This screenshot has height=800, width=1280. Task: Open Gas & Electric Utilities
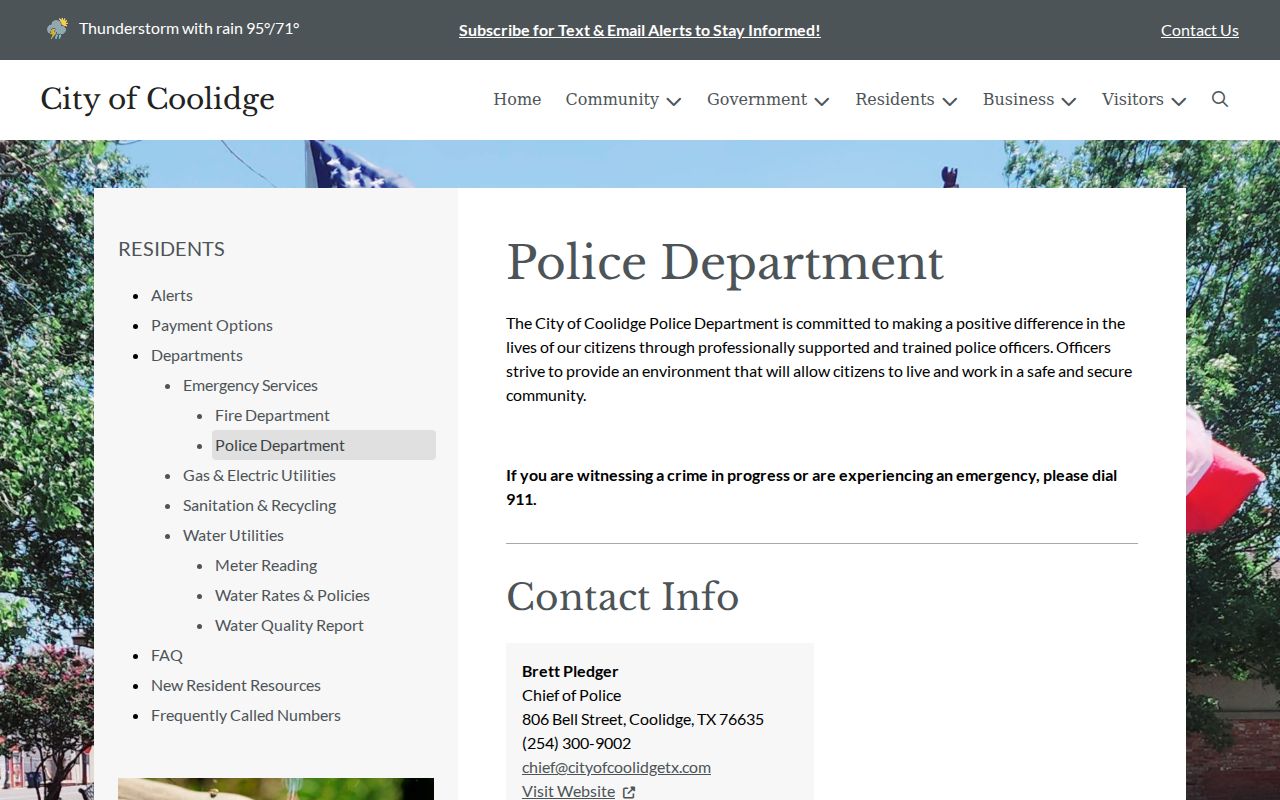(259, 475)
